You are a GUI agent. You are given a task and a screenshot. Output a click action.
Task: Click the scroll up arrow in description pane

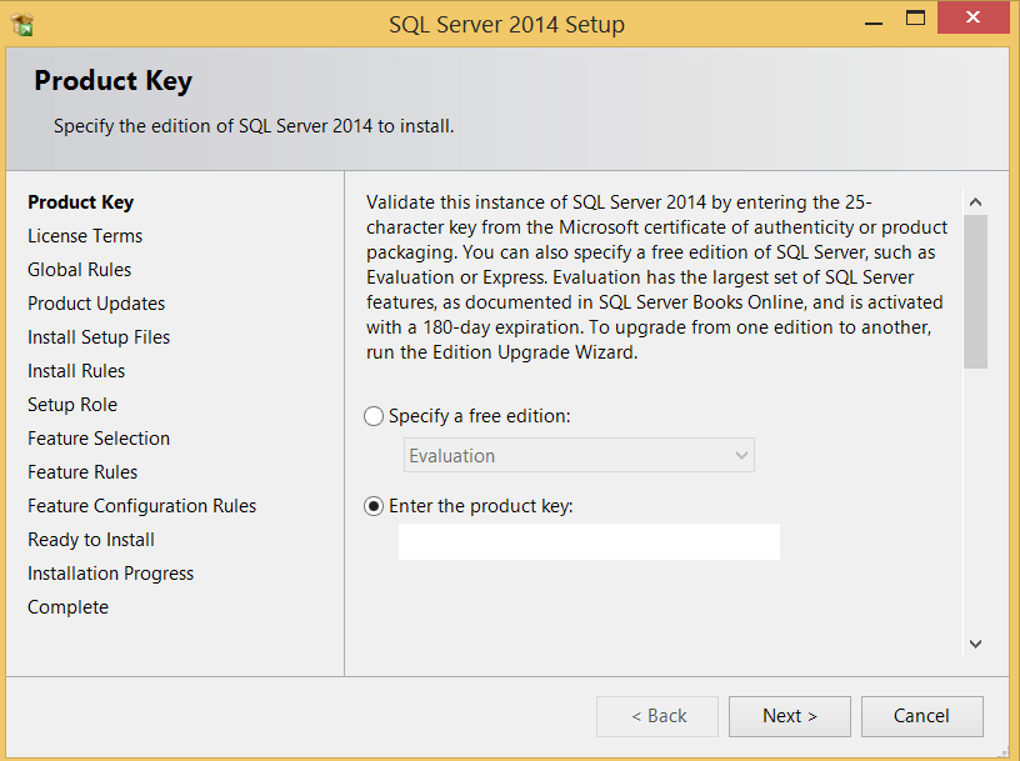(975, 202)
